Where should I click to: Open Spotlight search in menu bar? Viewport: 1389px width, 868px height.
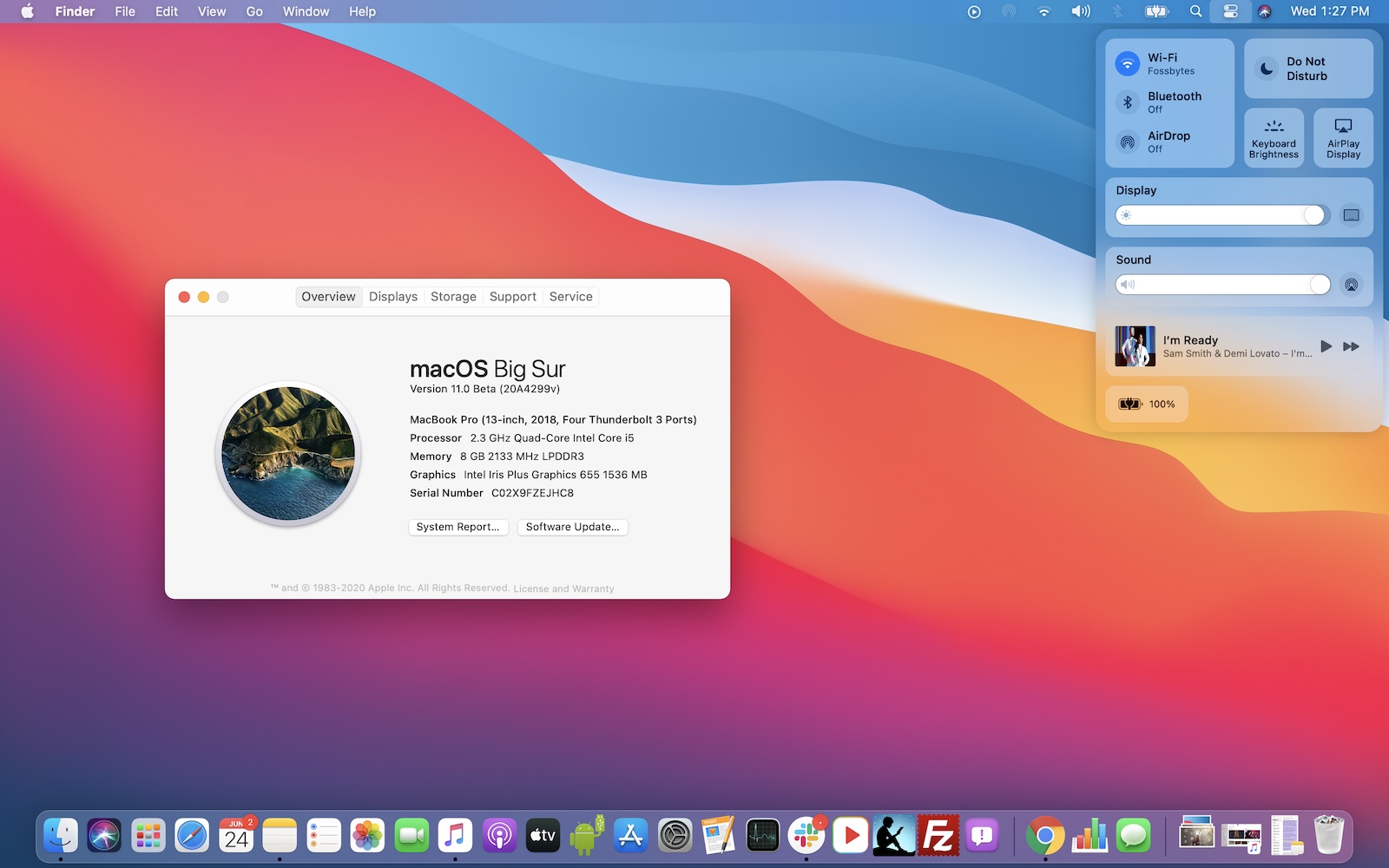pos(1195,11)
